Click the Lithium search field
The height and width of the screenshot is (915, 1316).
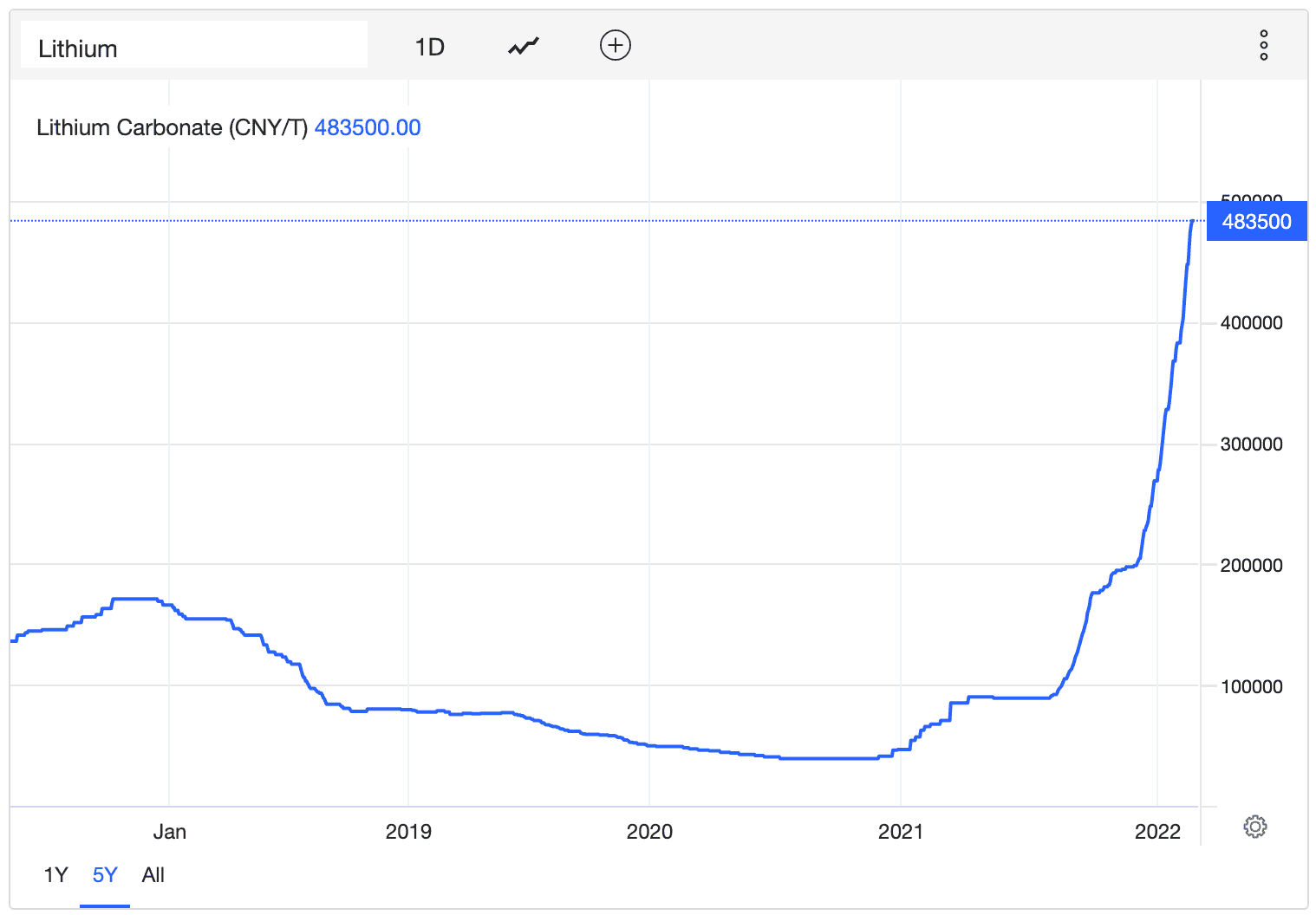(194, 45)
